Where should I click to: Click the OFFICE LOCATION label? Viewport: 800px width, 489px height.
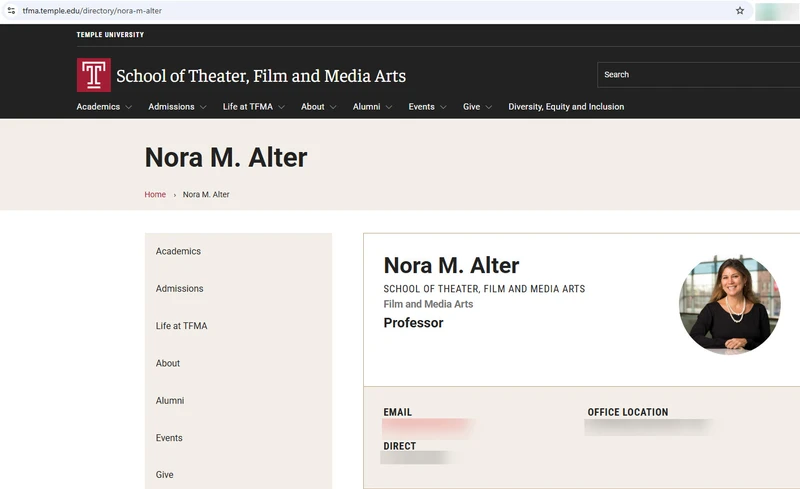click(x=628, y=412)
